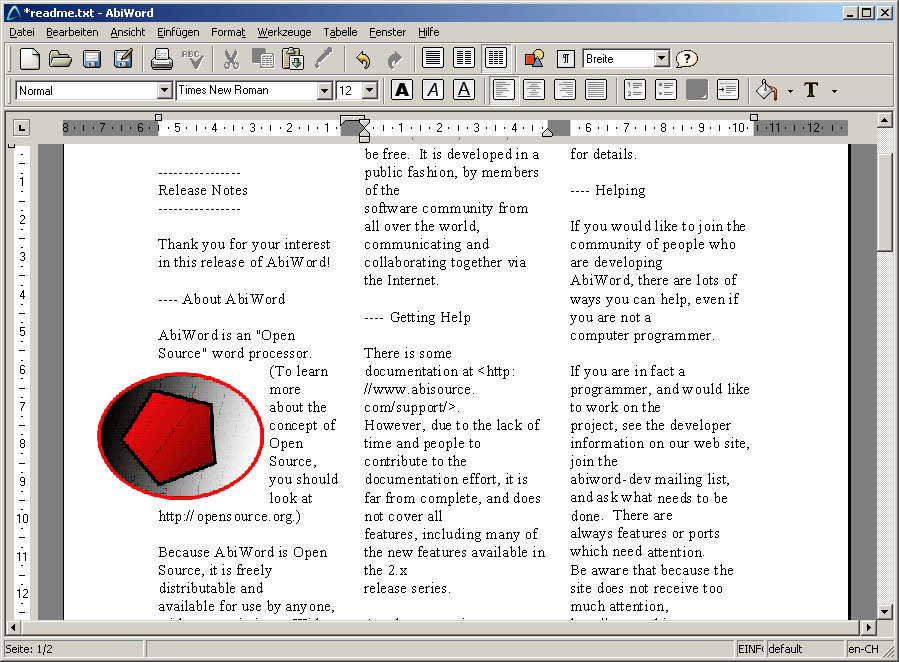Click the 'http://opensource.org.)' text
The height and width of the screenshot is (662, 899).
(229, 516)
